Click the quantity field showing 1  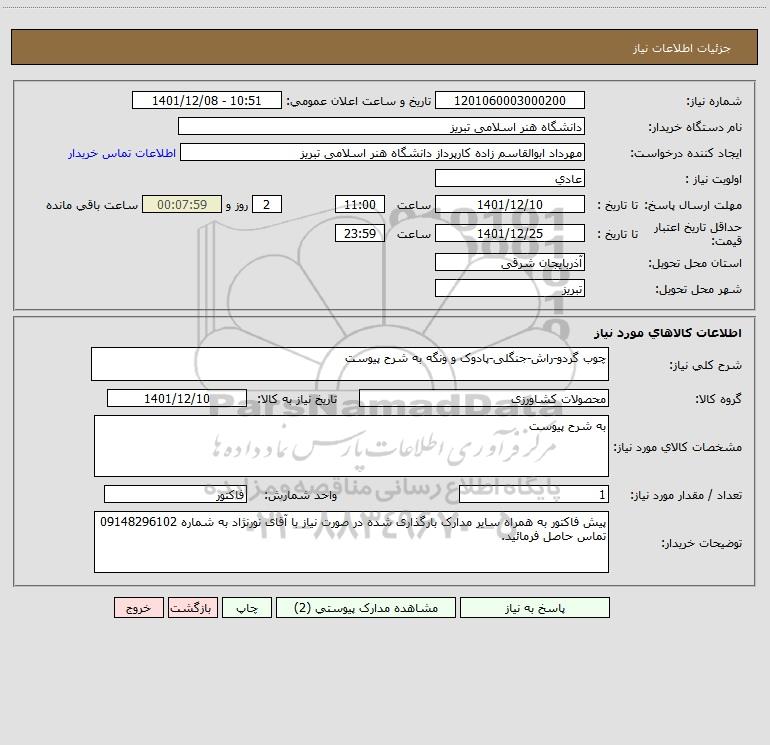[x=534, y=495]
